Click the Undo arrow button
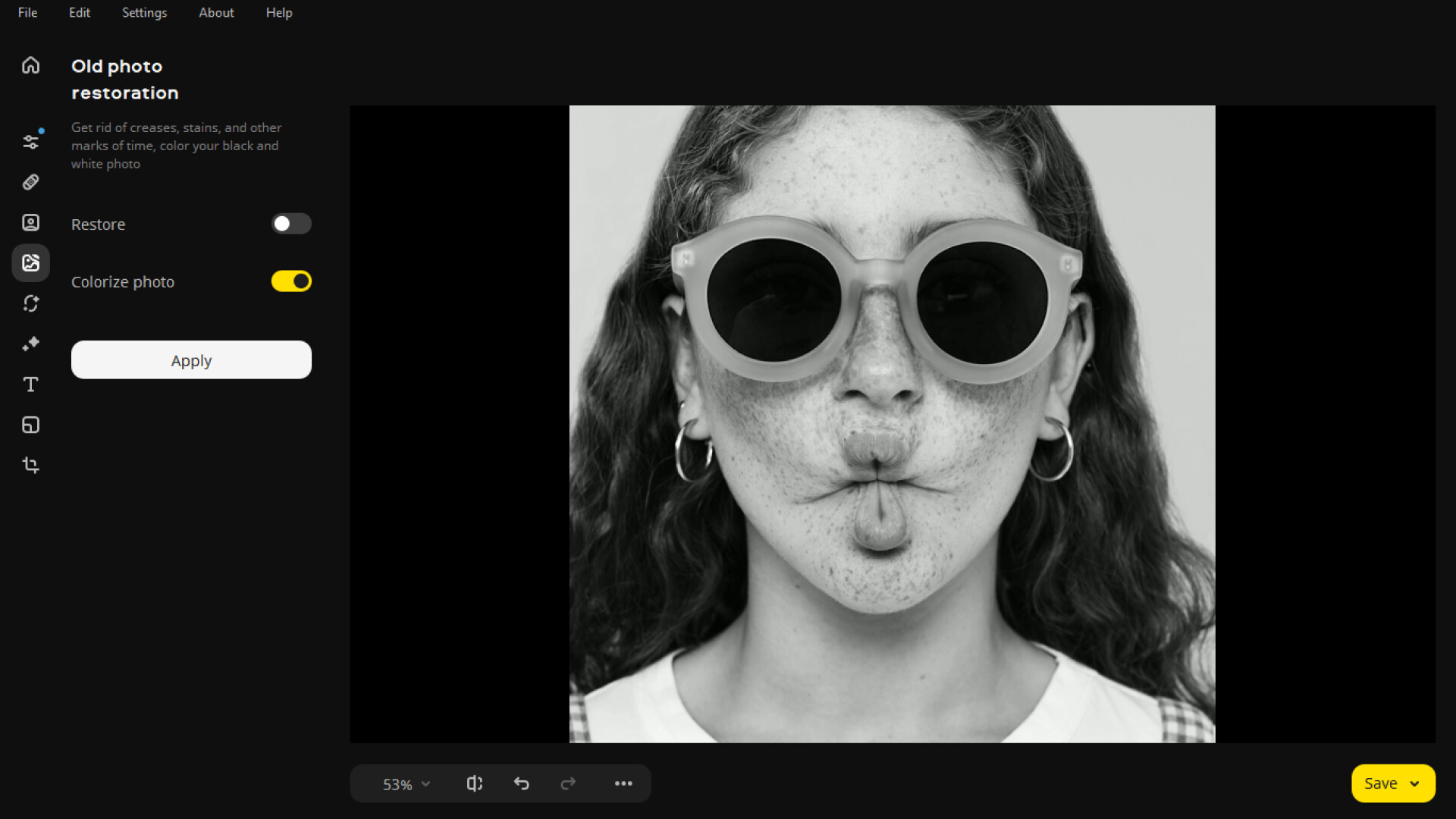 [522, 783]
